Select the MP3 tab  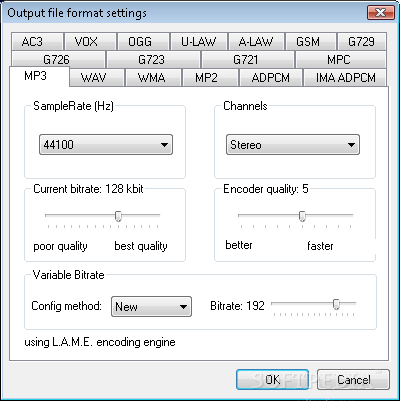point(39,76)
